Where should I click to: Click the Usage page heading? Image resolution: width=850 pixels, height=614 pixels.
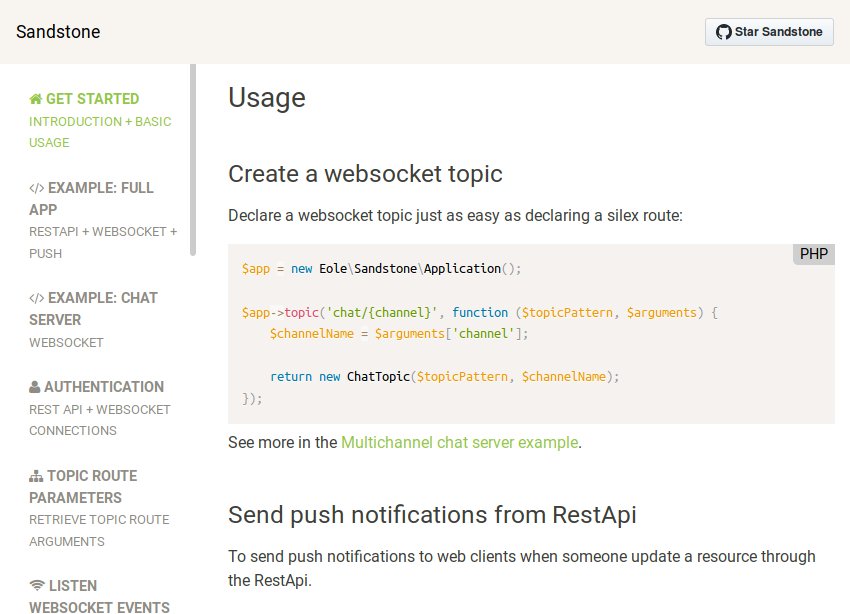pos(267,98)
